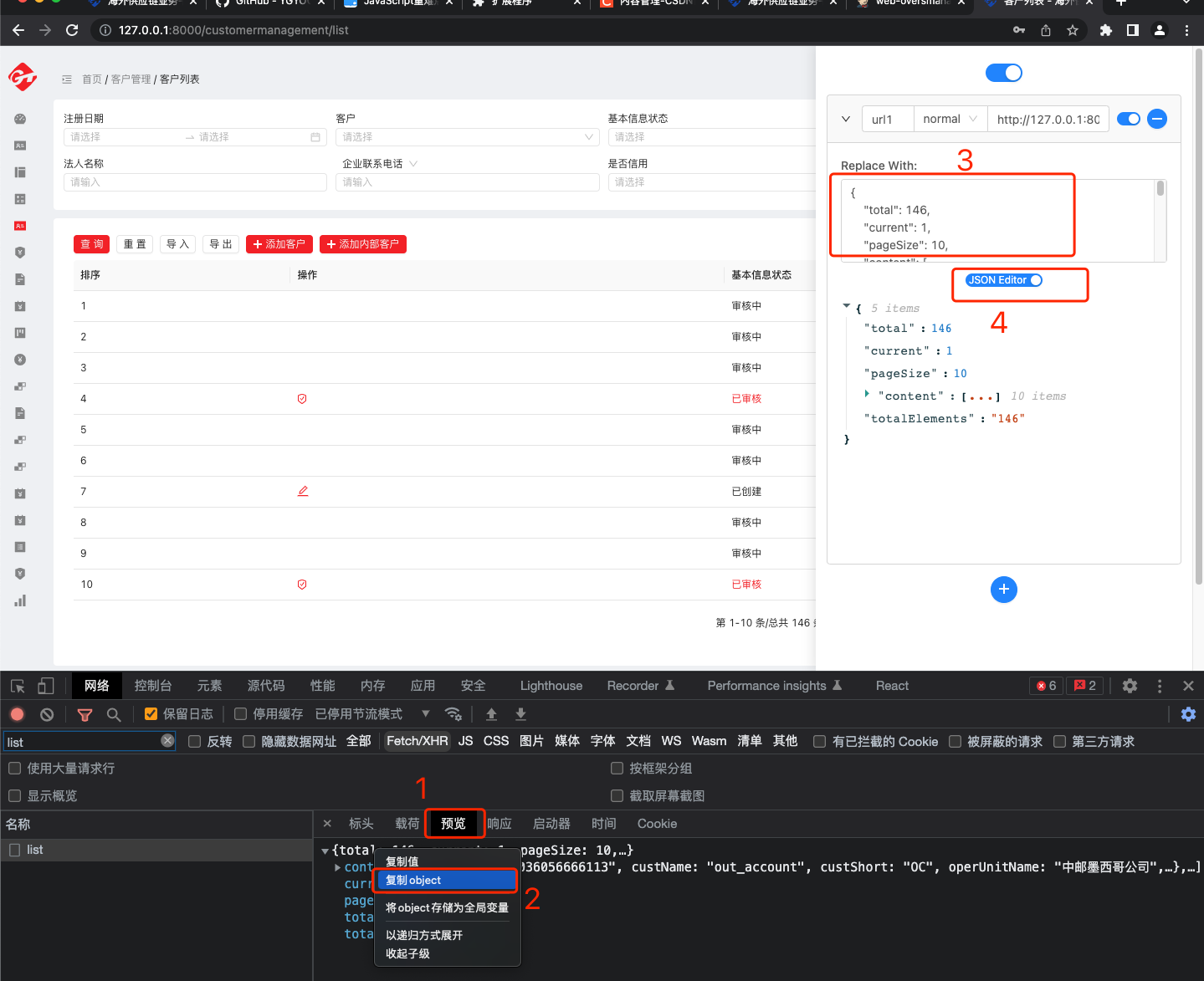Click the red logo in sidebar
Screen dimensions: 1204x981
coord(23,77)
